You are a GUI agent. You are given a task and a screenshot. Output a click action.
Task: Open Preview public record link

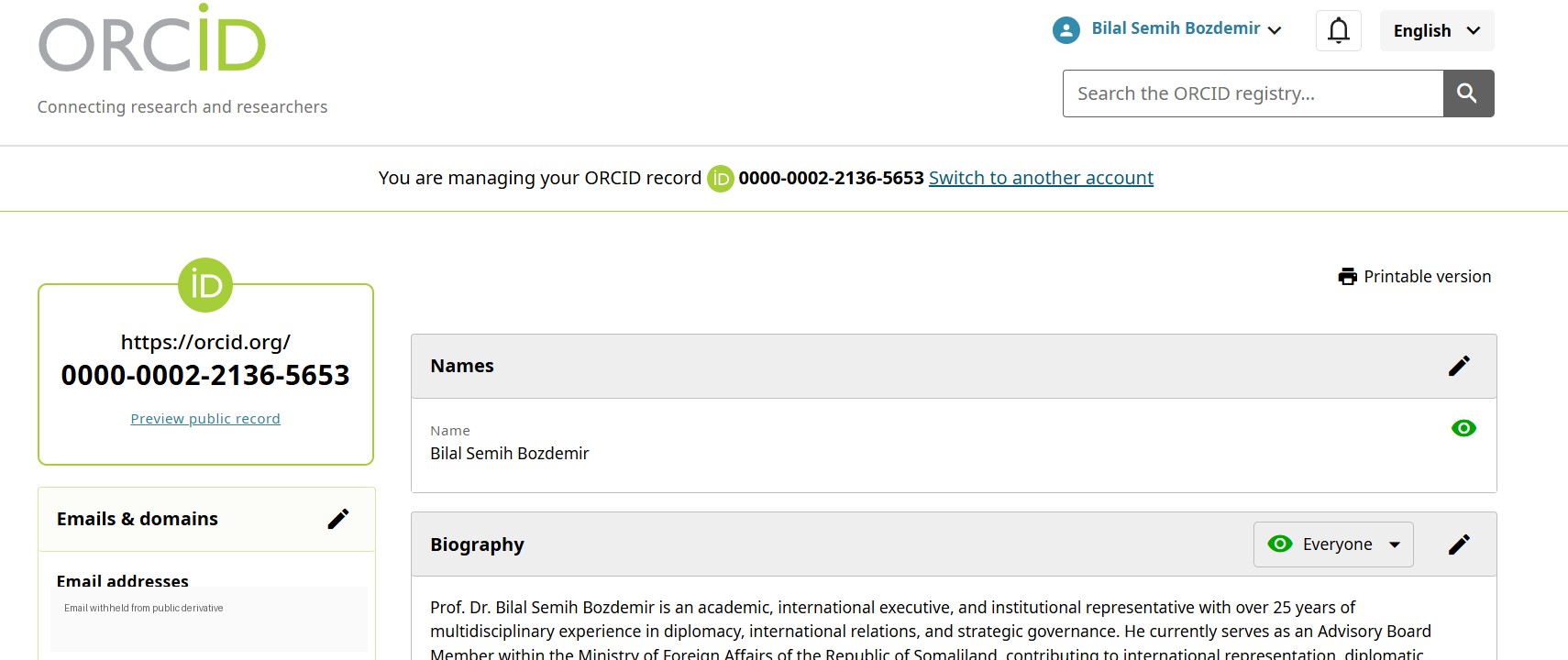pos(205,419)
